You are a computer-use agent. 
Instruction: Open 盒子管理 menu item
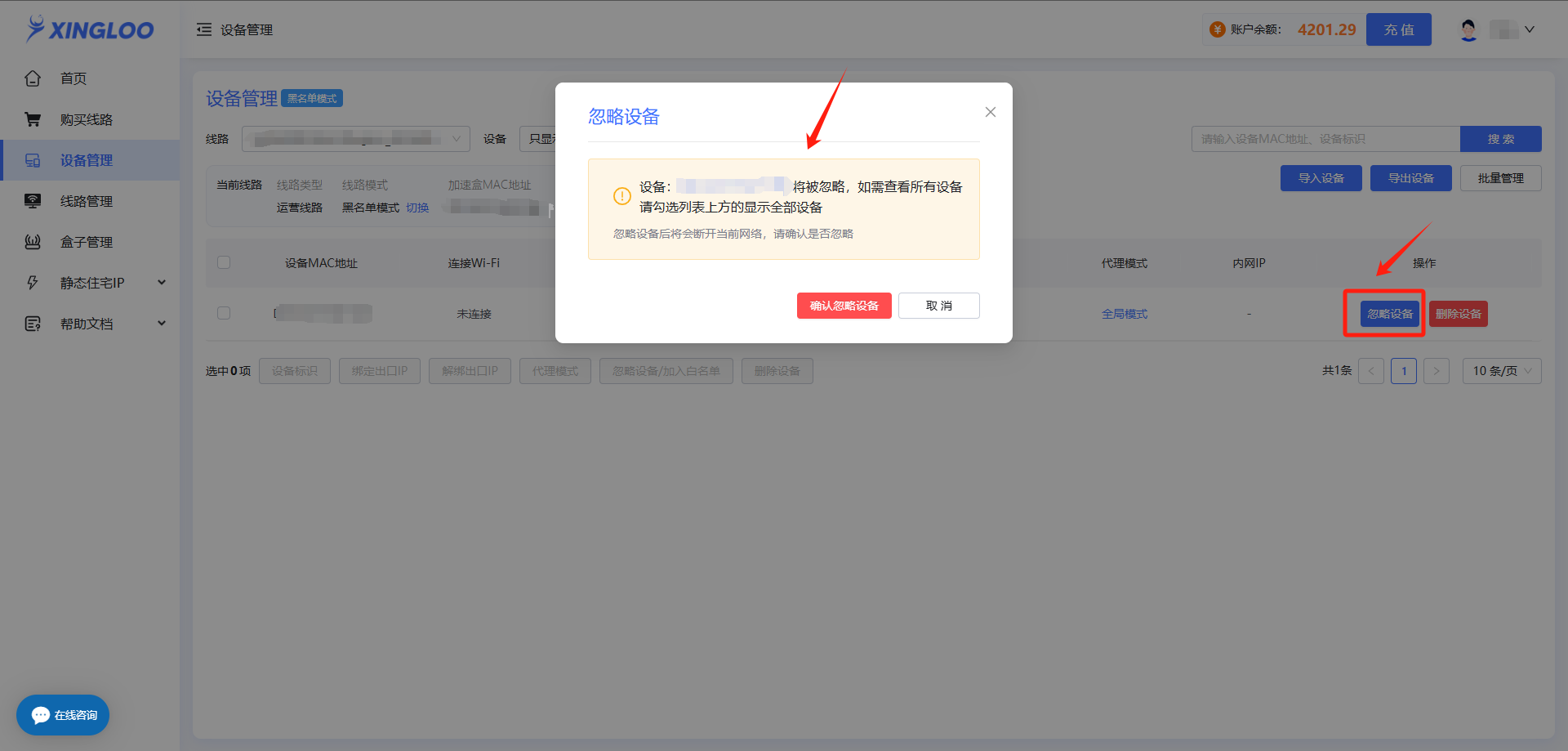(90, 242)
